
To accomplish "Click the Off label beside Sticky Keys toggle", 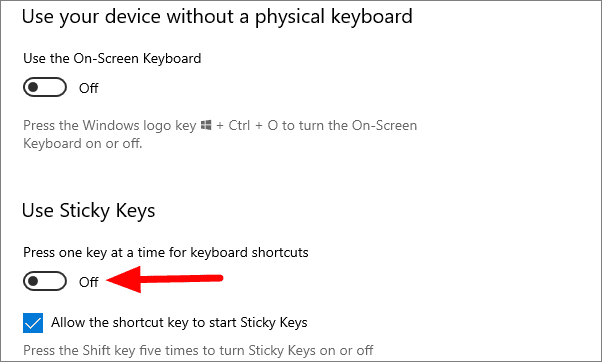I will tap(89, 282).
